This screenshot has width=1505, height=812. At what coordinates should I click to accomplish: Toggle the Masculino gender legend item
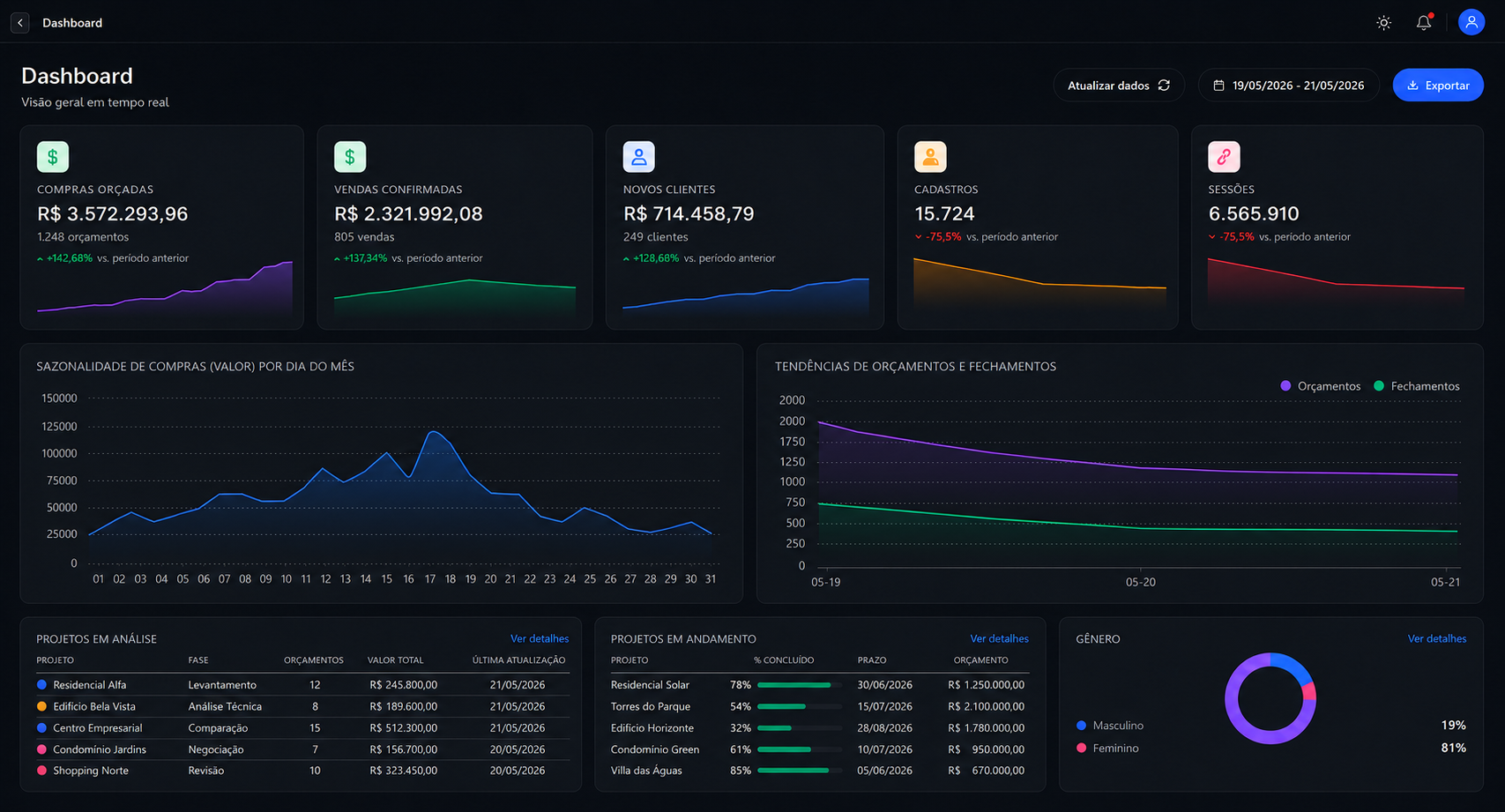click(1110, 726)
